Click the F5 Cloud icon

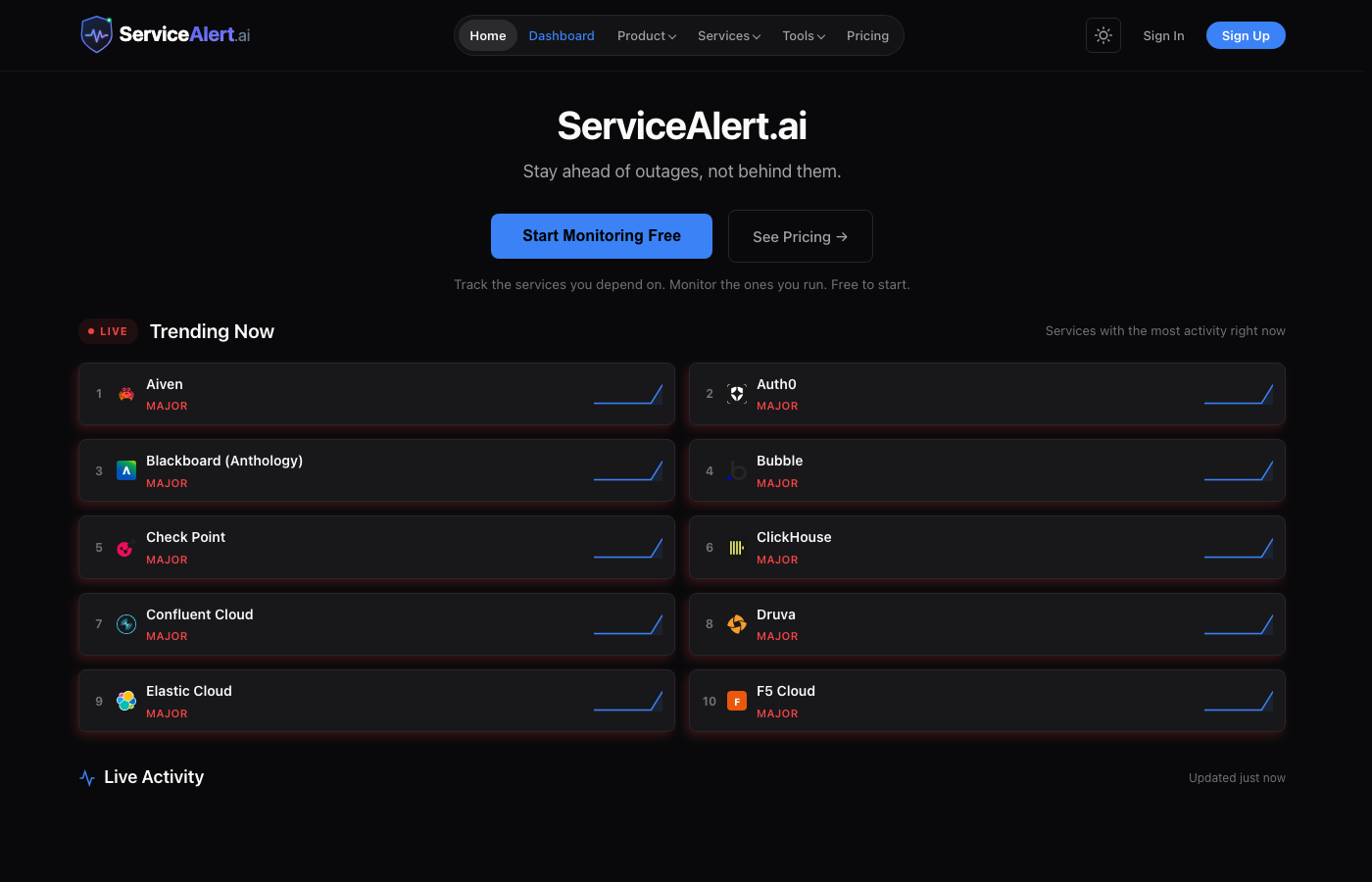pos(736,701)
